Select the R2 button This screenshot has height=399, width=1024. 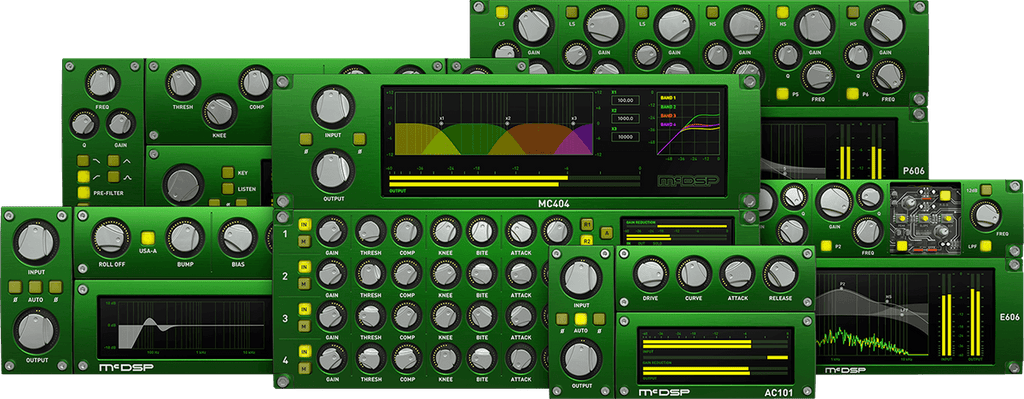point(586,241)
